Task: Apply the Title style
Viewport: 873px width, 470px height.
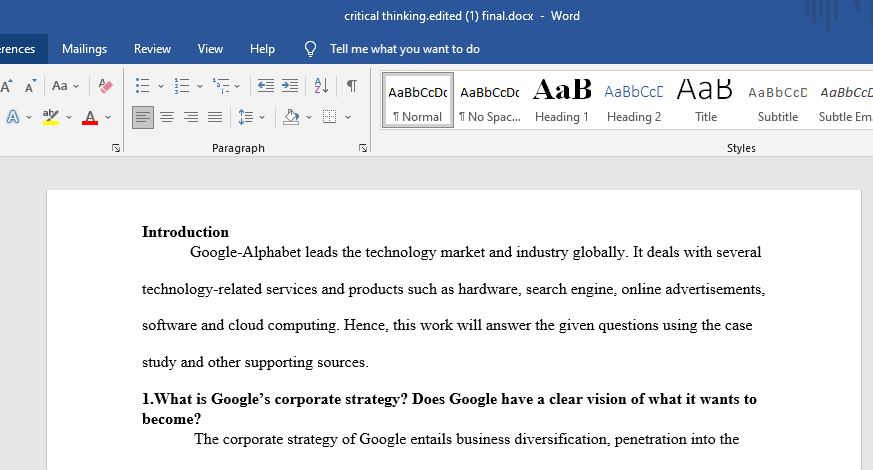Action: (x=705, y=101)
